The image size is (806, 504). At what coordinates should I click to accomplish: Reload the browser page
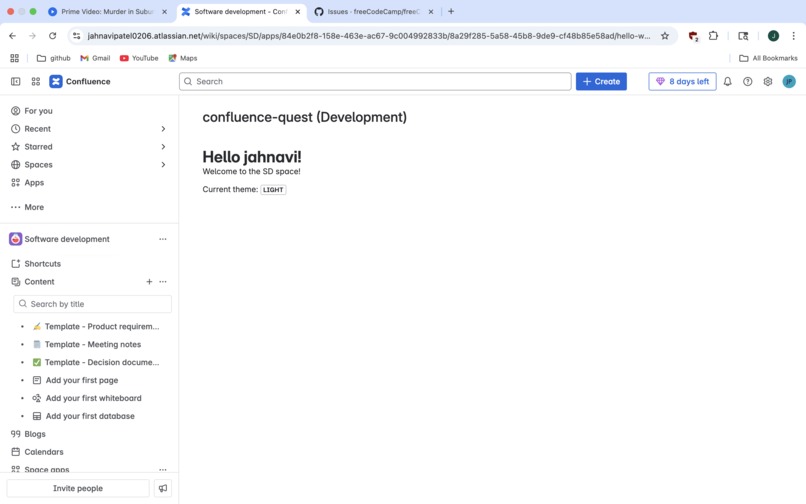(52, 35)
